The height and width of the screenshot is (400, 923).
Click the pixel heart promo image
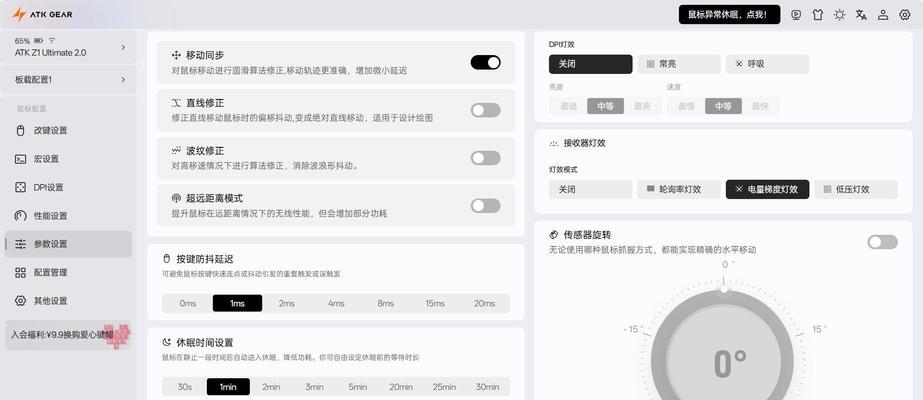(117, 336)
